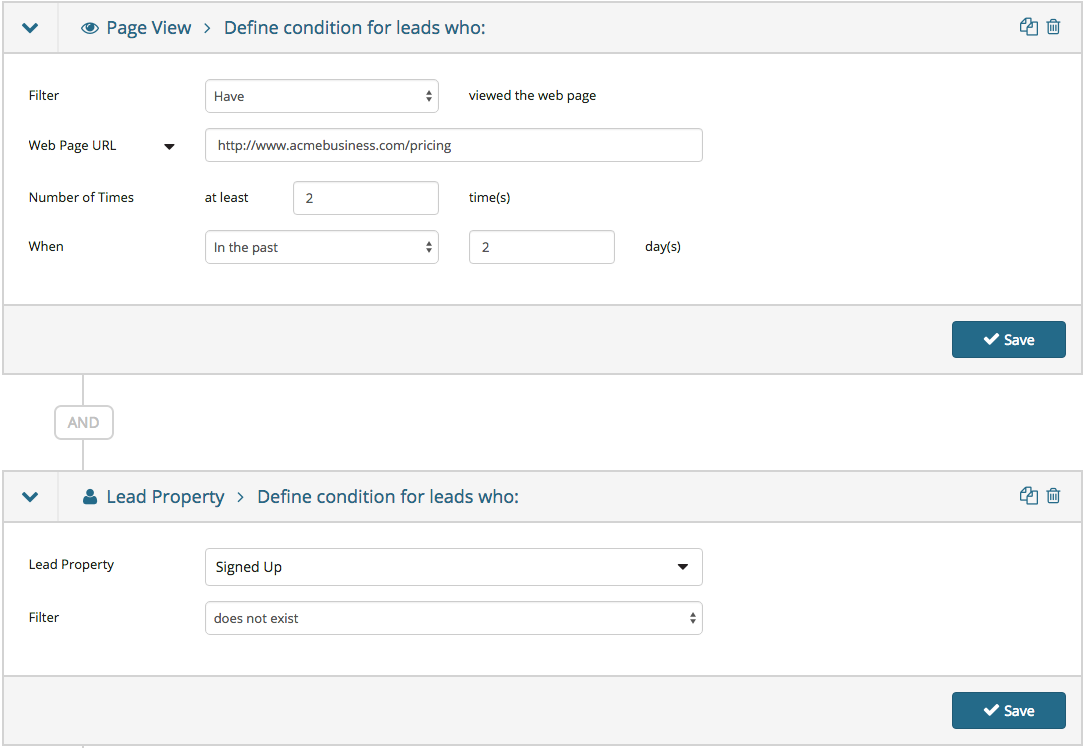The image size is (1083, 748).
Task: Click the AND connector button
Action: click(84, 423)
